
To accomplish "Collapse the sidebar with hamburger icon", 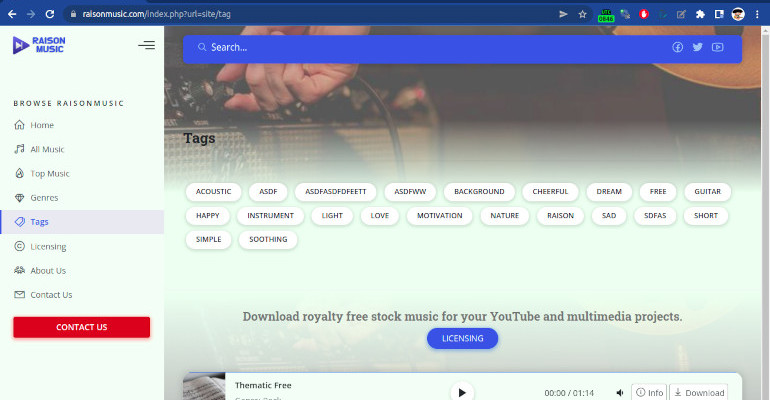I will coord(146,45).
